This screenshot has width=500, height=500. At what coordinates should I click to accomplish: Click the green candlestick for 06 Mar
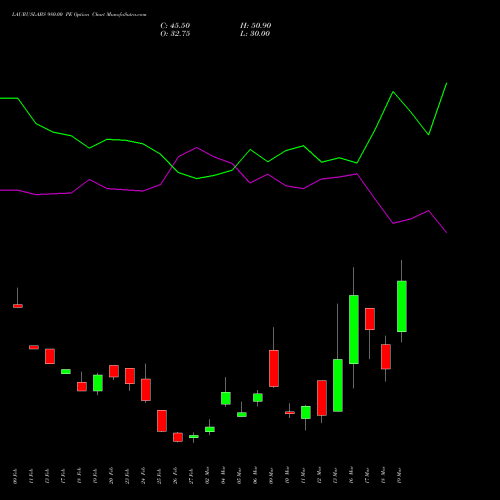(x=258, y=398)
